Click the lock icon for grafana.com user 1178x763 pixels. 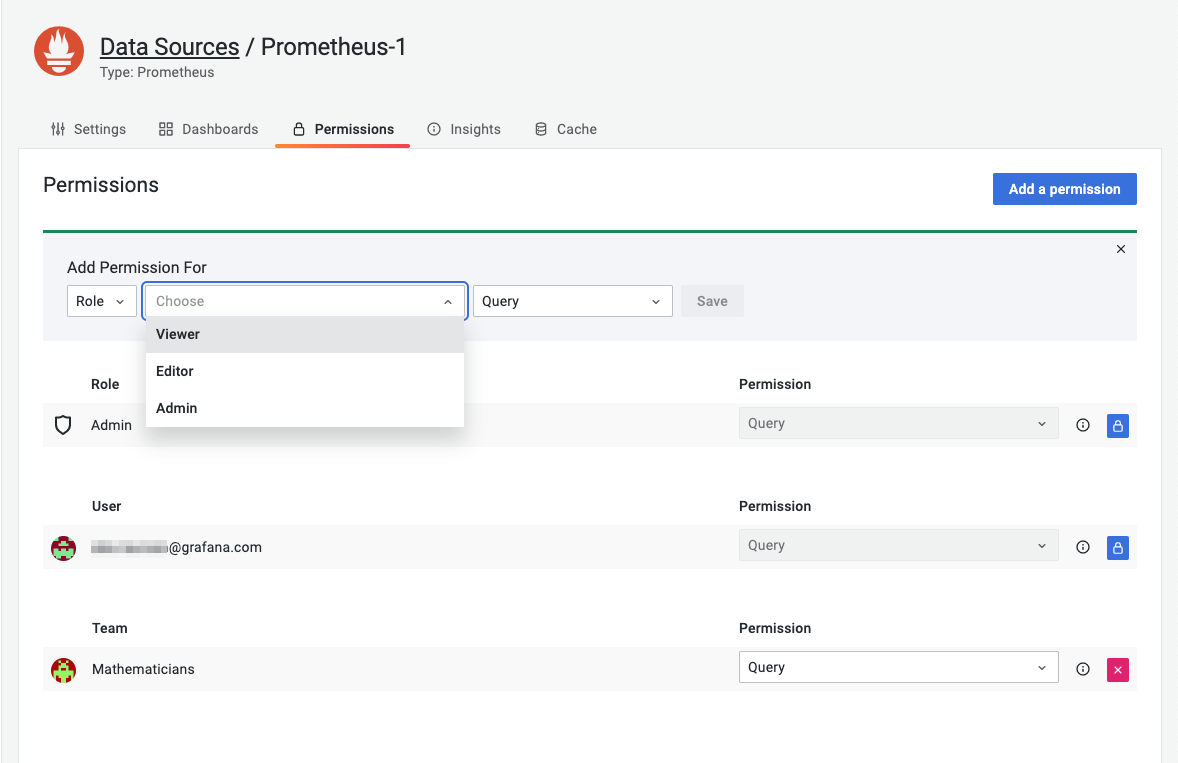click(x=1118, y=547)
